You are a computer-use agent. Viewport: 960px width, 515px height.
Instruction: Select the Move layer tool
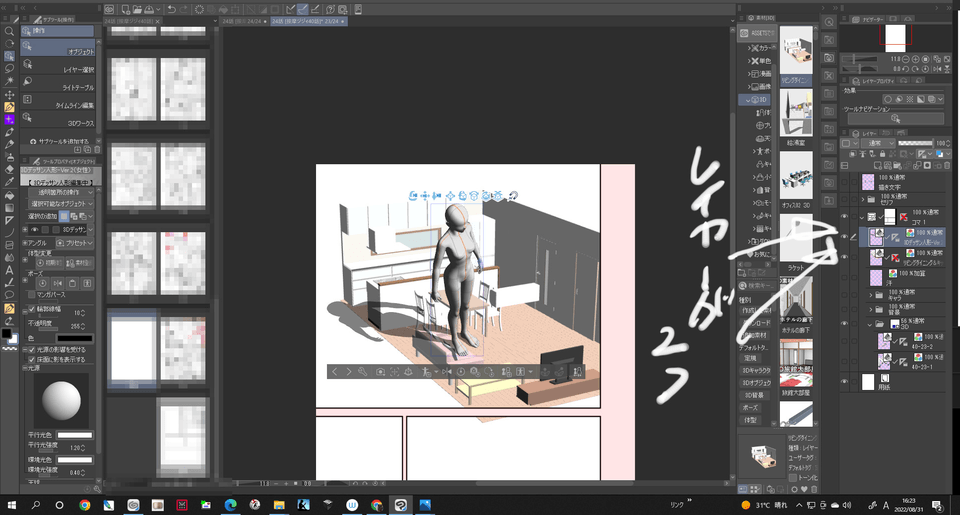click(9, 94)
